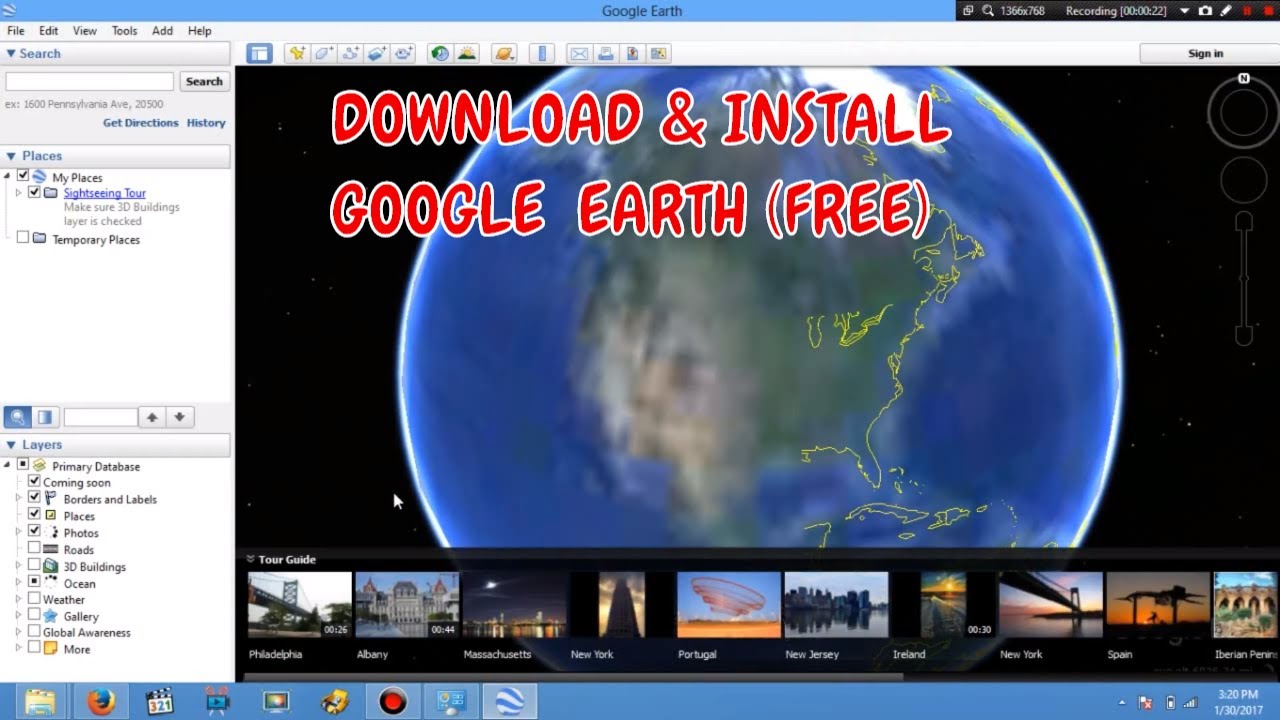The width and height of the screenshot is (1280, 720).
Task: Click the Sign in button
Action: pos(1205,54)
